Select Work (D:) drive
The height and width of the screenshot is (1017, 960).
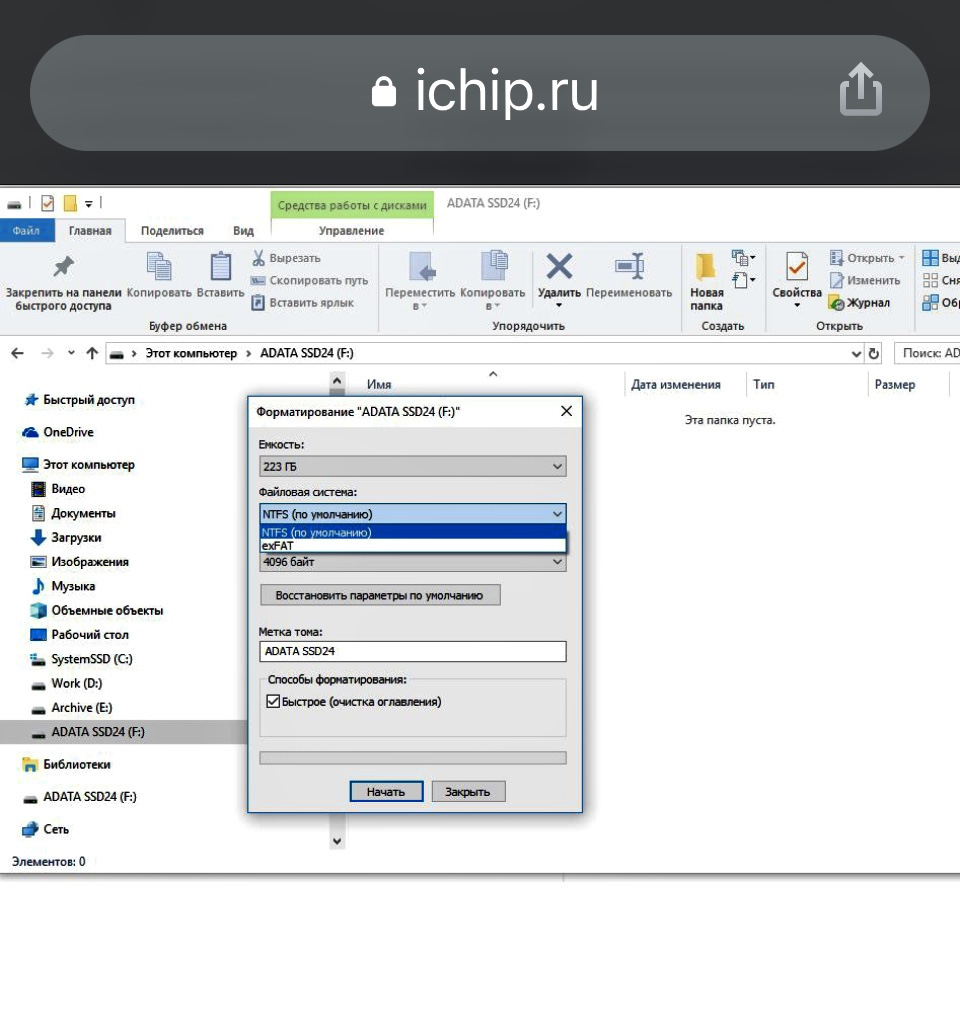click(67, 684)
